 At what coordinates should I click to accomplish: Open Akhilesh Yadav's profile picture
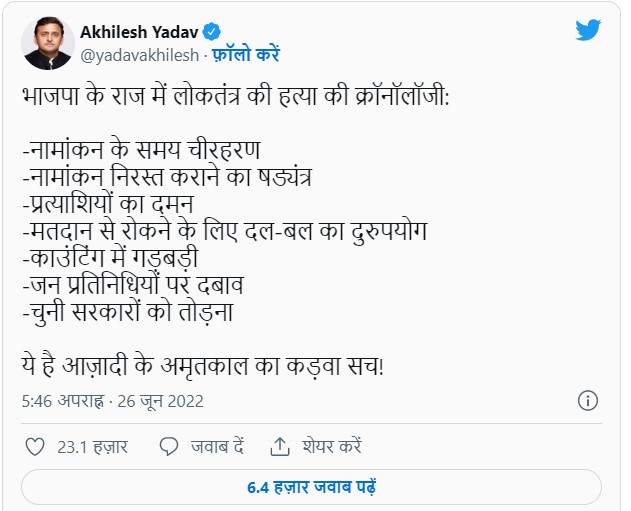pos(48,43)
